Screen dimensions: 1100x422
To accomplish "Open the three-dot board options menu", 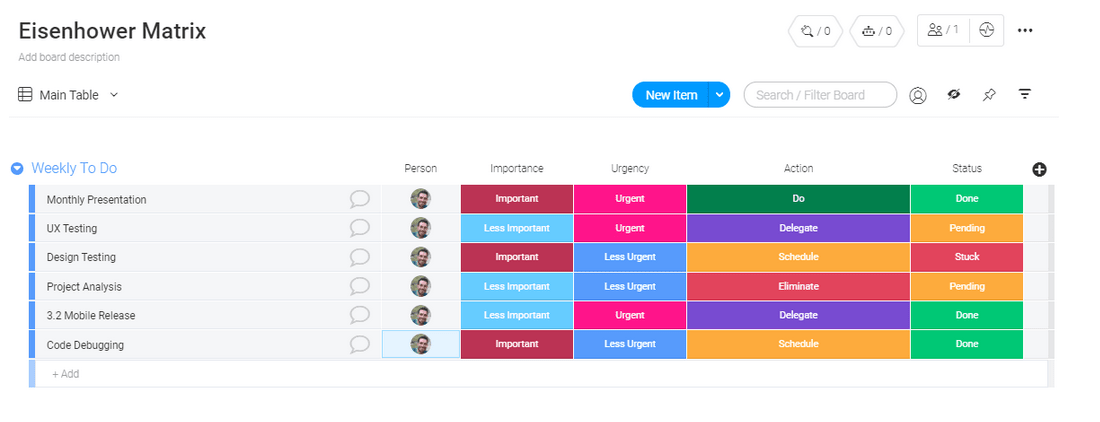I will pyautogui.click(x=1025, y=30).
